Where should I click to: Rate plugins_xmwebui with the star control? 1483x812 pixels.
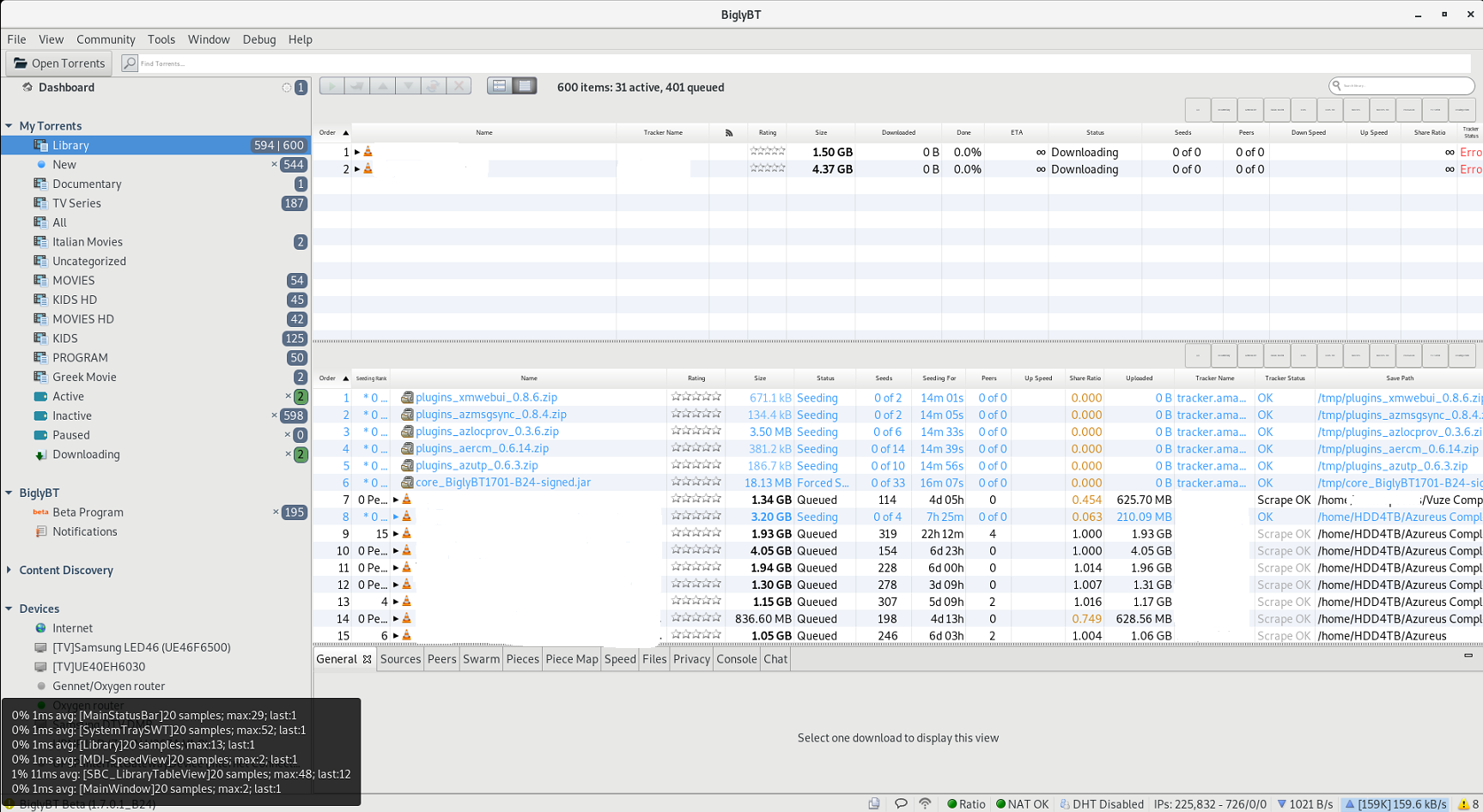[696, 397]
